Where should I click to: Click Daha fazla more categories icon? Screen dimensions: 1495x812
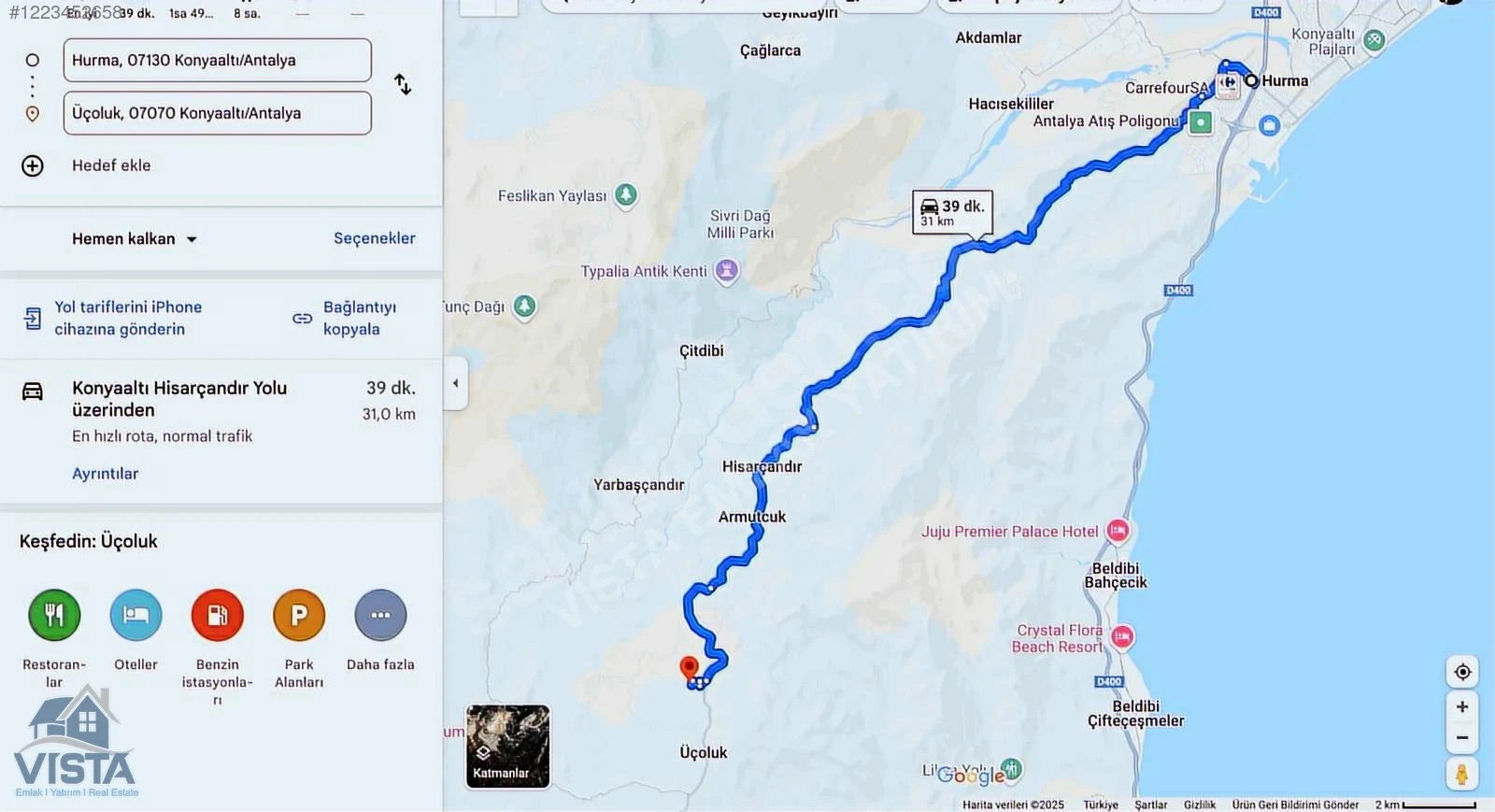click(380, 615)
